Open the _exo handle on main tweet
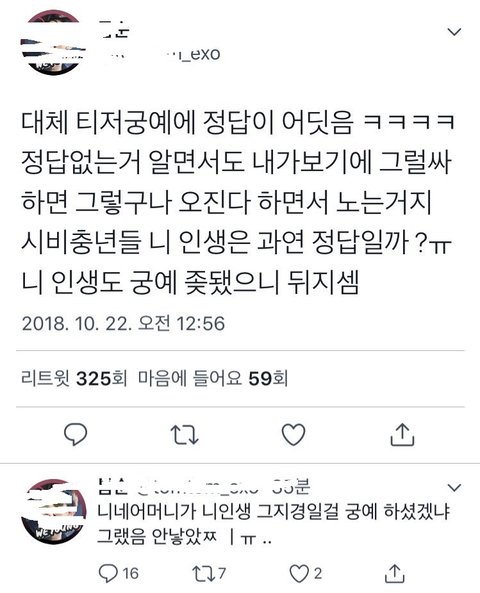This screenshot has height=593, width=480. click(x=161, y=55)
